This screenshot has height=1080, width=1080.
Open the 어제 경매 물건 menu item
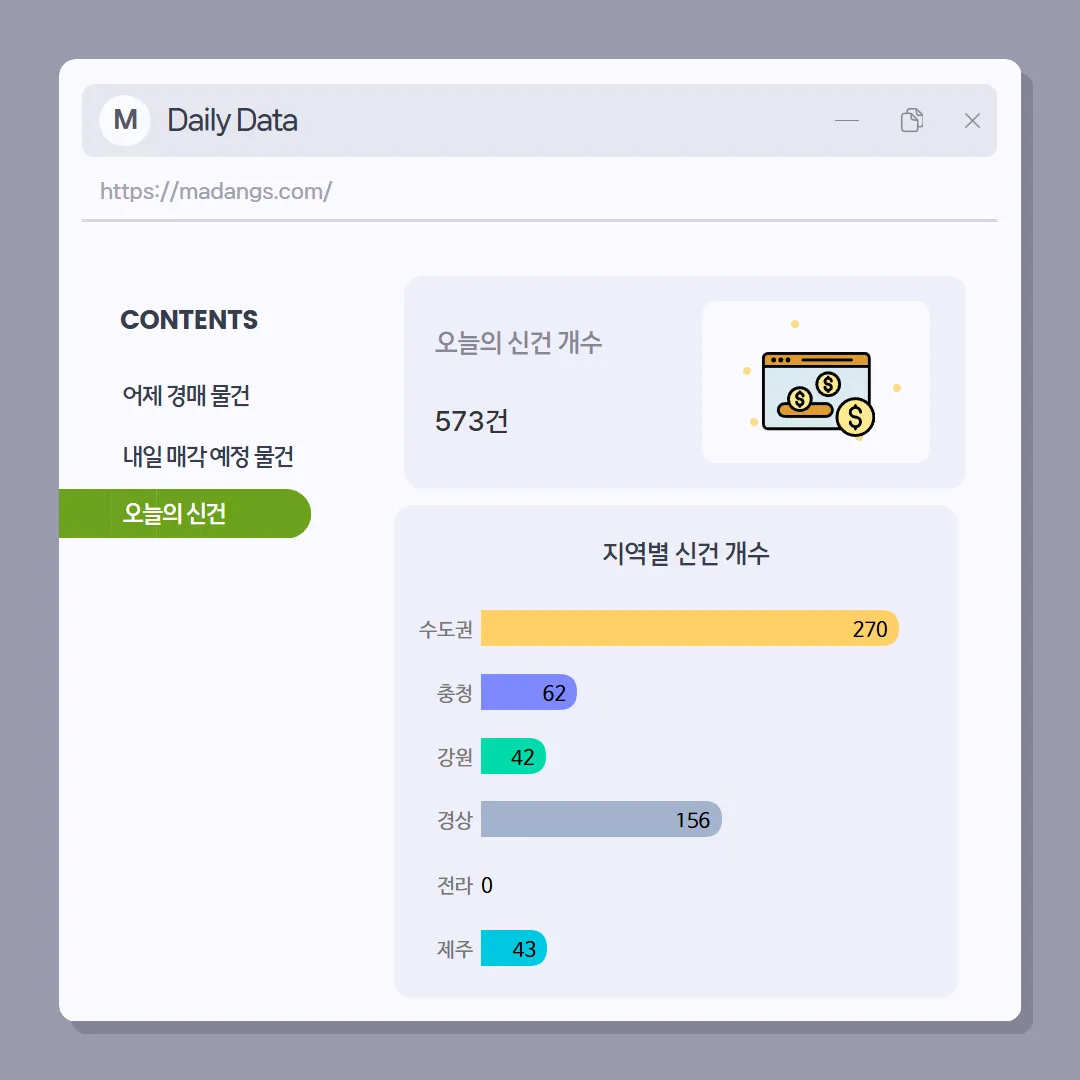186,395
